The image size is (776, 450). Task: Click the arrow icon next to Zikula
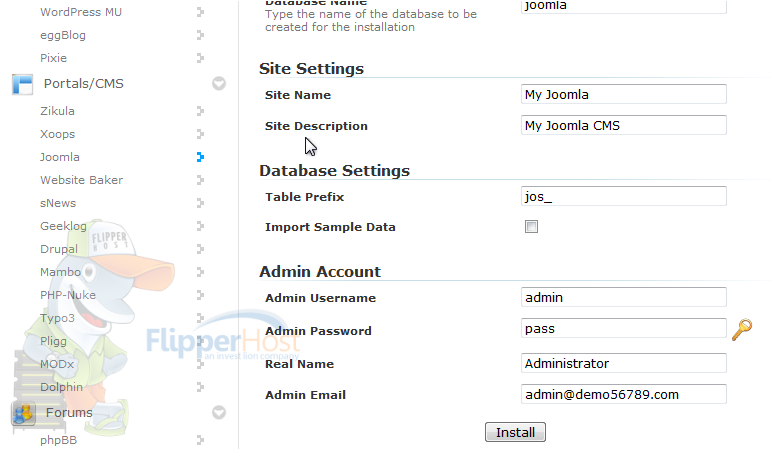[x=200, y=111]
